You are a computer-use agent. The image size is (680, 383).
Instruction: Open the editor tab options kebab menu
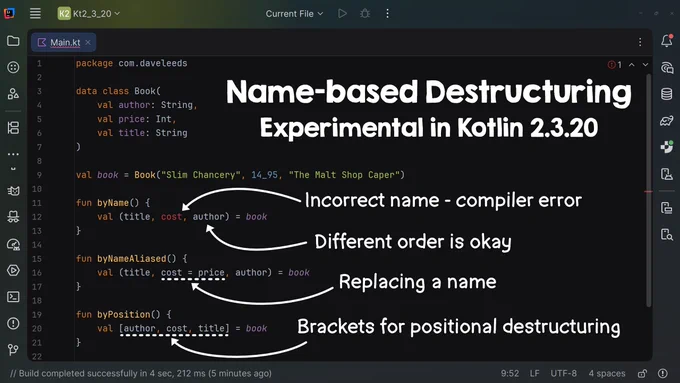640,42
